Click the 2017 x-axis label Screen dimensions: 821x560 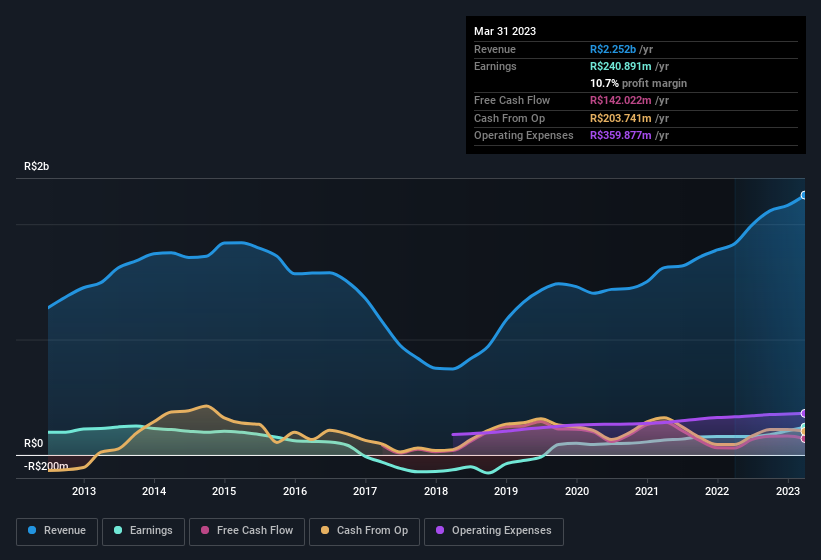(x=365, y=491)
